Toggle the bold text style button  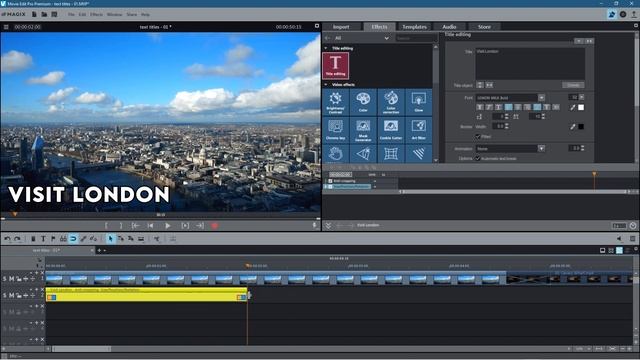tap(480, 107)
